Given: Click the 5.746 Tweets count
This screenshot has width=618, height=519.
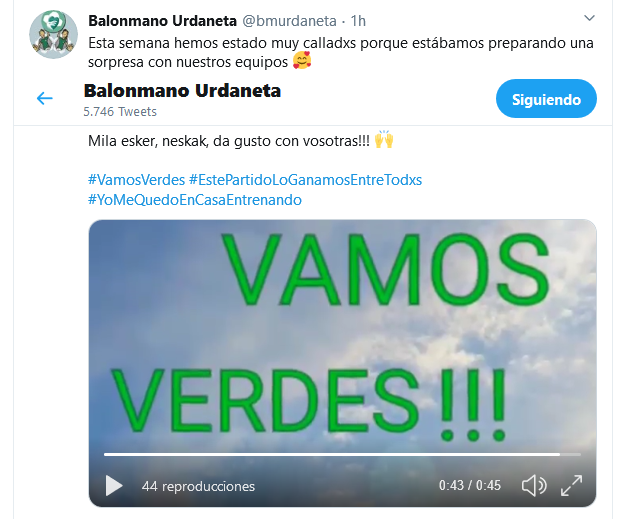Looking at the screenshot, I should coord(120,112).
